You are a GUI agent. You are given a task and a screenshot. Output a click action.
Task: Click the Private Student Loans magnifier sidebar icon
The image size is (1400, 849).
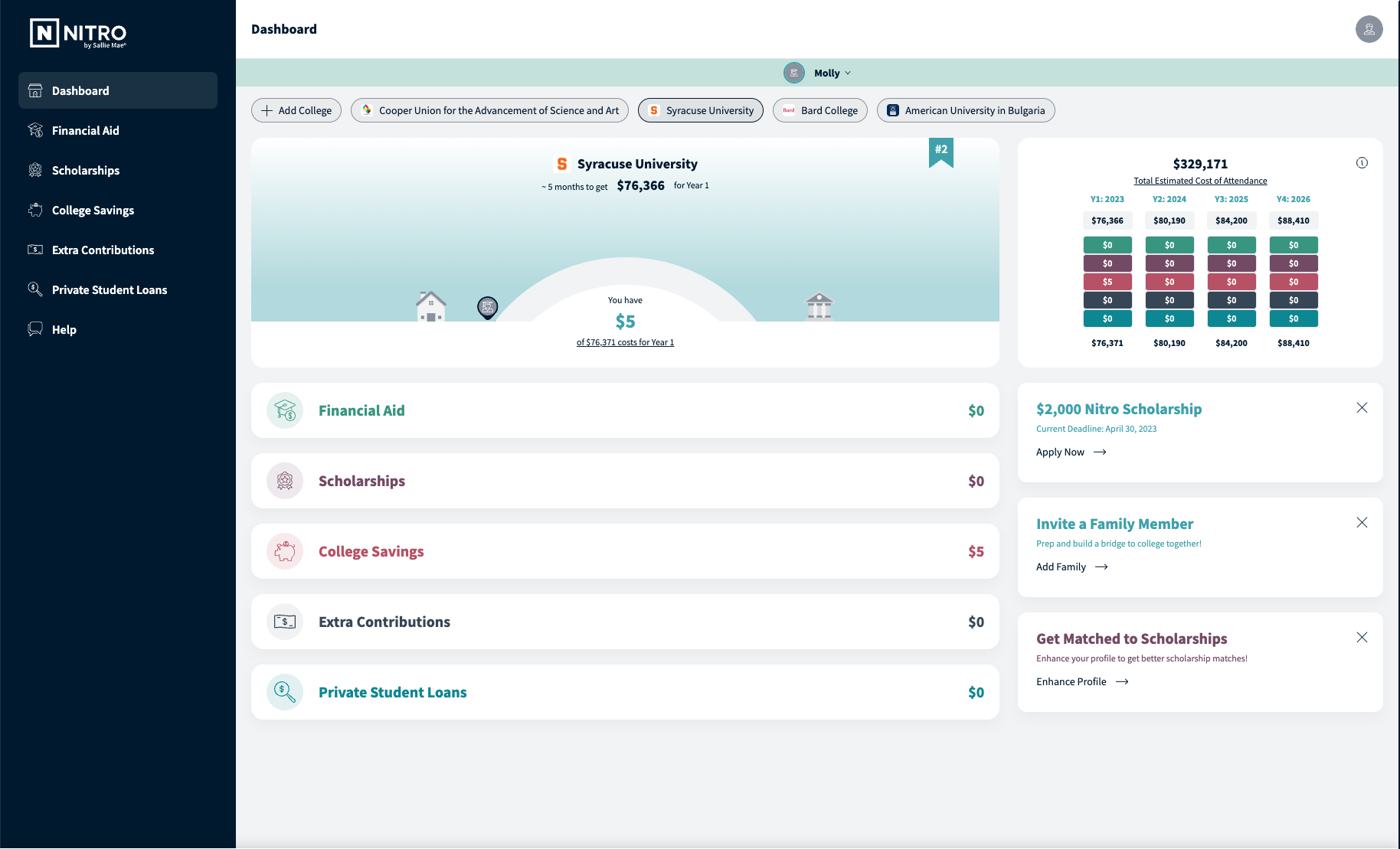point(35,289)
